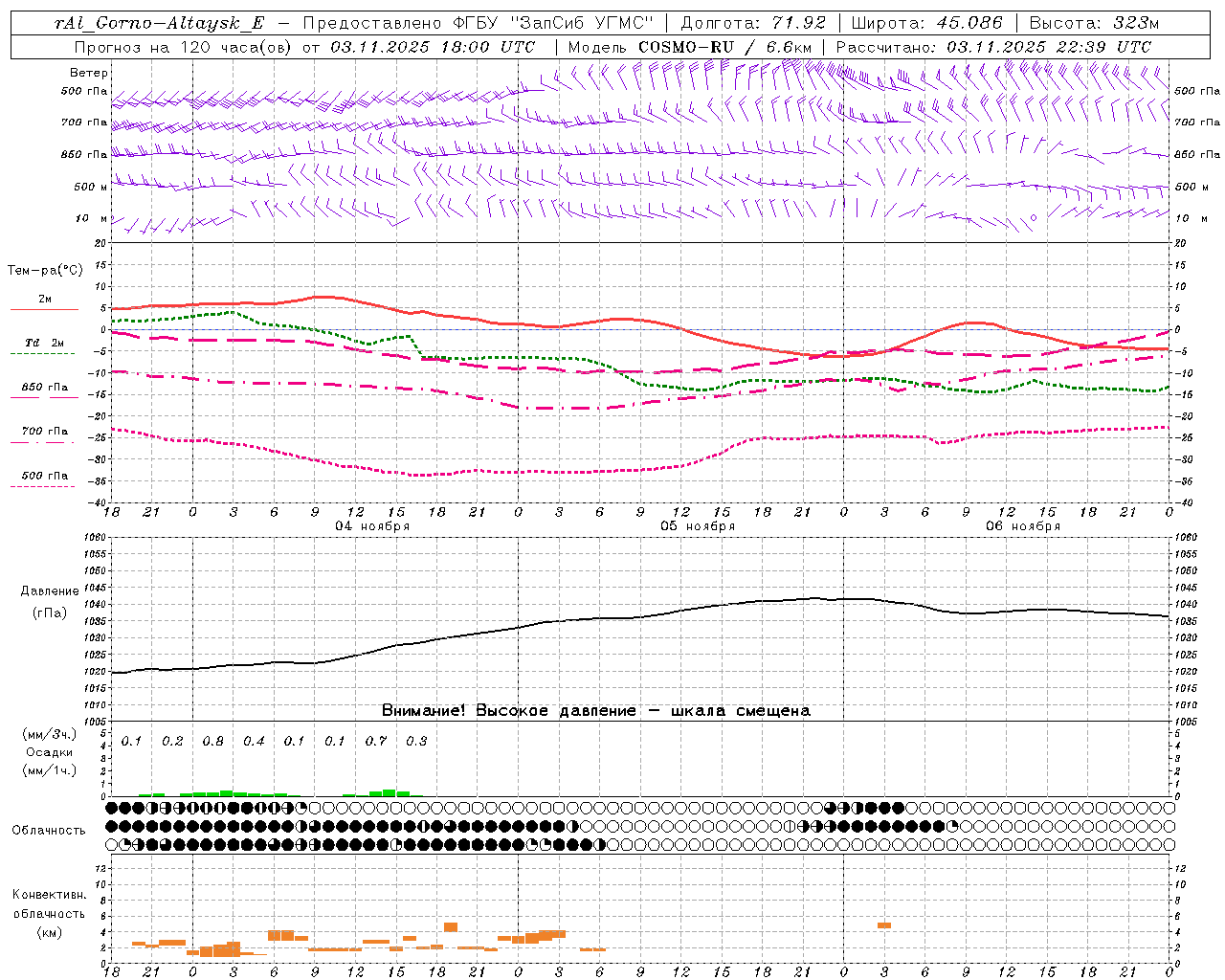
Task: Click the 0.3 precipitation total
Action: [416, 742]
